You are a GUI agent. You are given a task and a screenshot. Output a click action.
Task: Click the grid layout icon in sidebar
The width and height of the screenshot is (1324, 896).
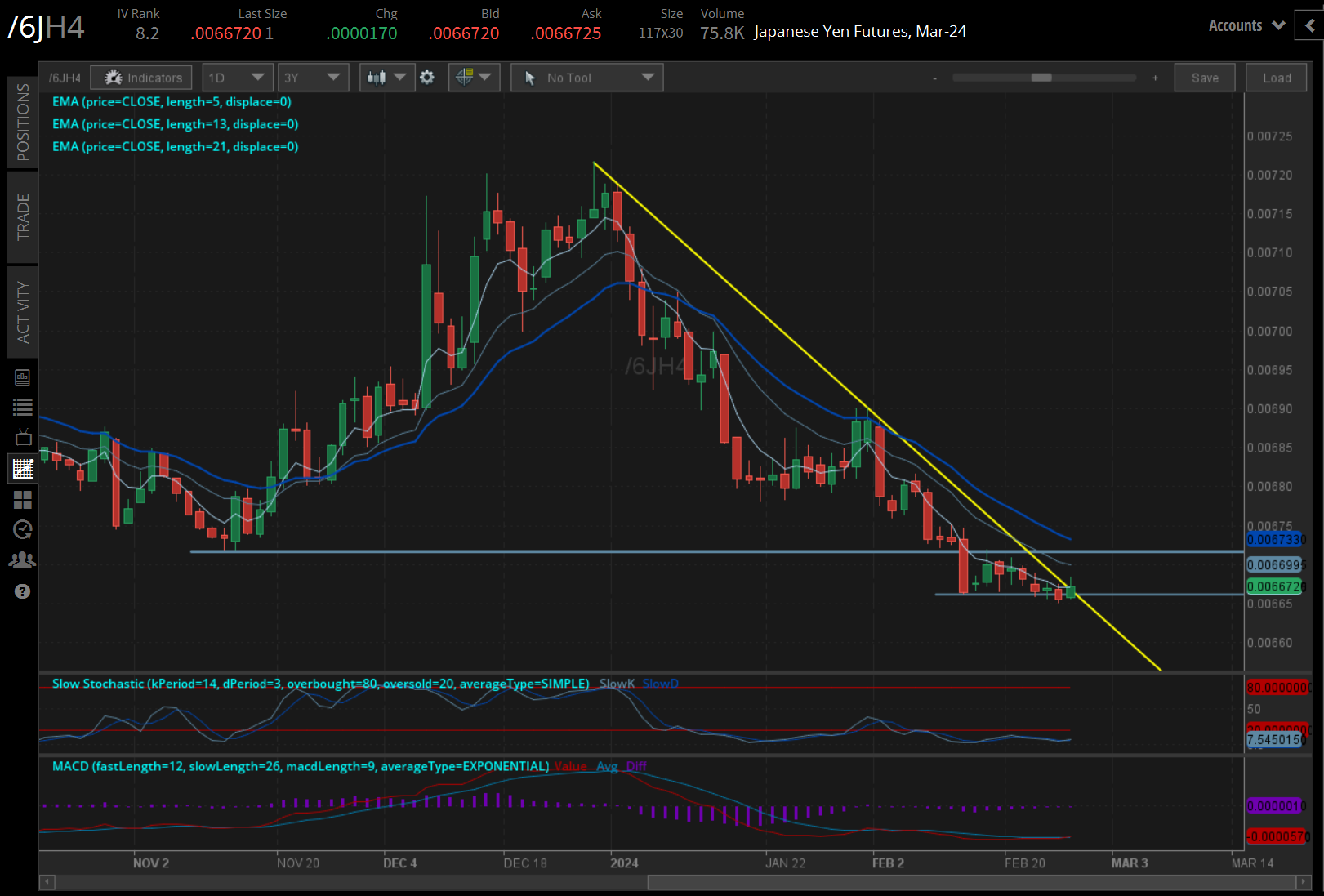22,499
